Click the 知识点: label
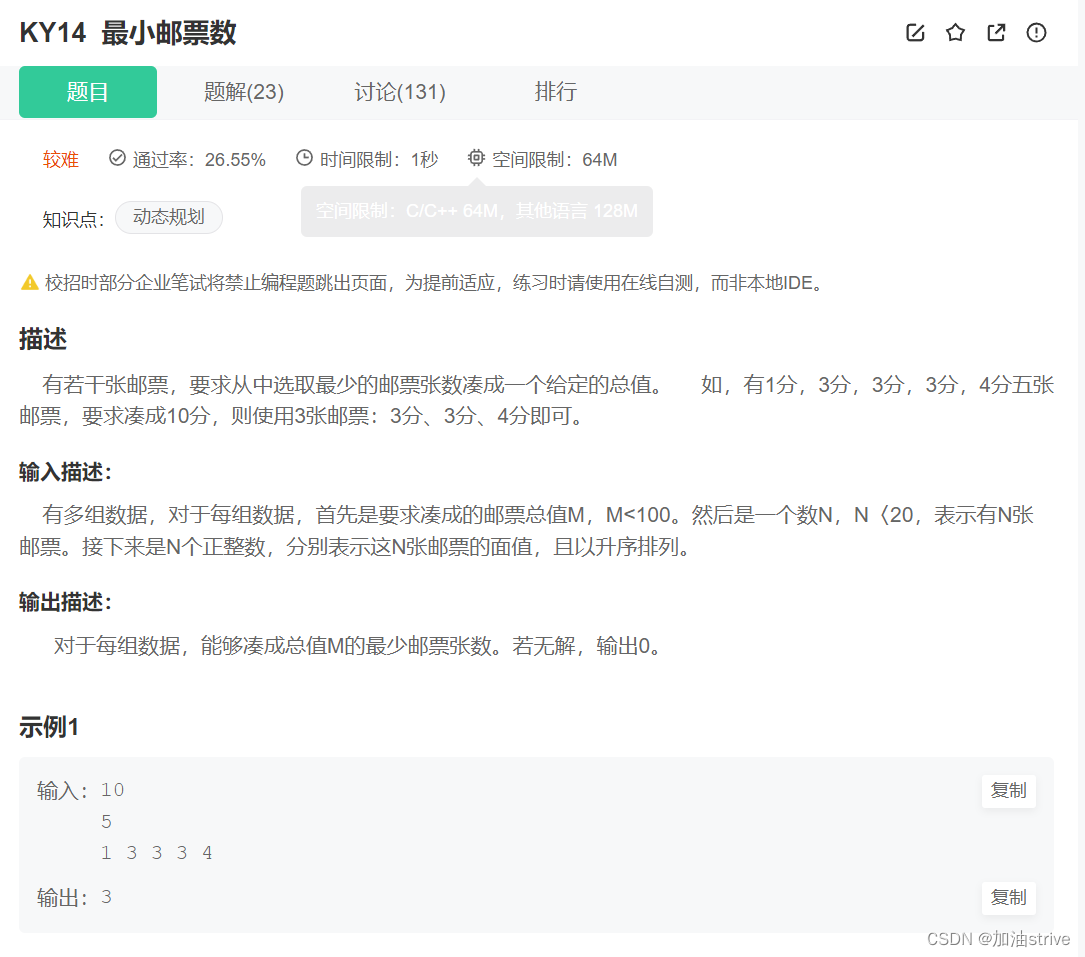 click(x=73, y=219)
